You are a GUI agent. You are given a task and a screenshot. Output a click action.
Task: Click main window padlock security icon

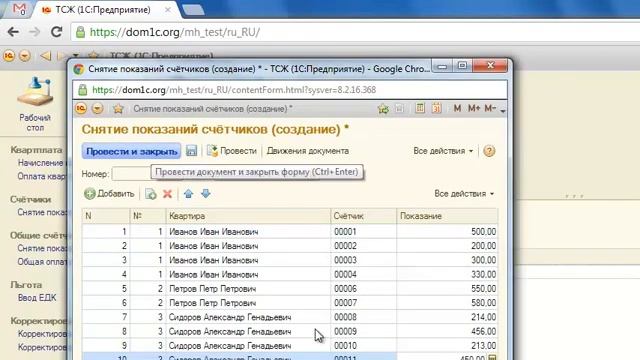pos(81,32)
